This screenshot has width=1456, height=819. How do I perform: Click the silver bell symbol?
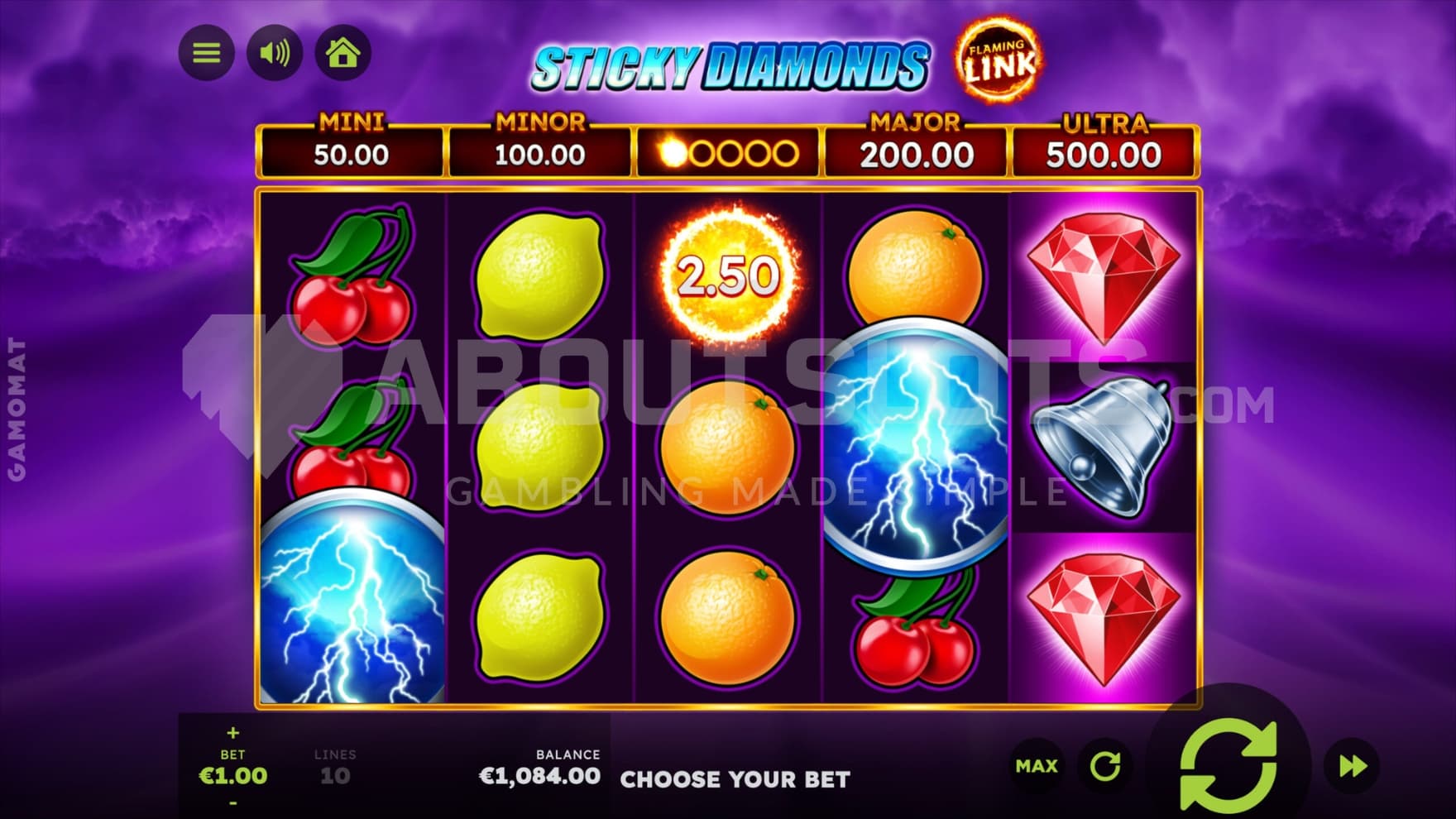pyautogui.click(x=1103, y=447)
